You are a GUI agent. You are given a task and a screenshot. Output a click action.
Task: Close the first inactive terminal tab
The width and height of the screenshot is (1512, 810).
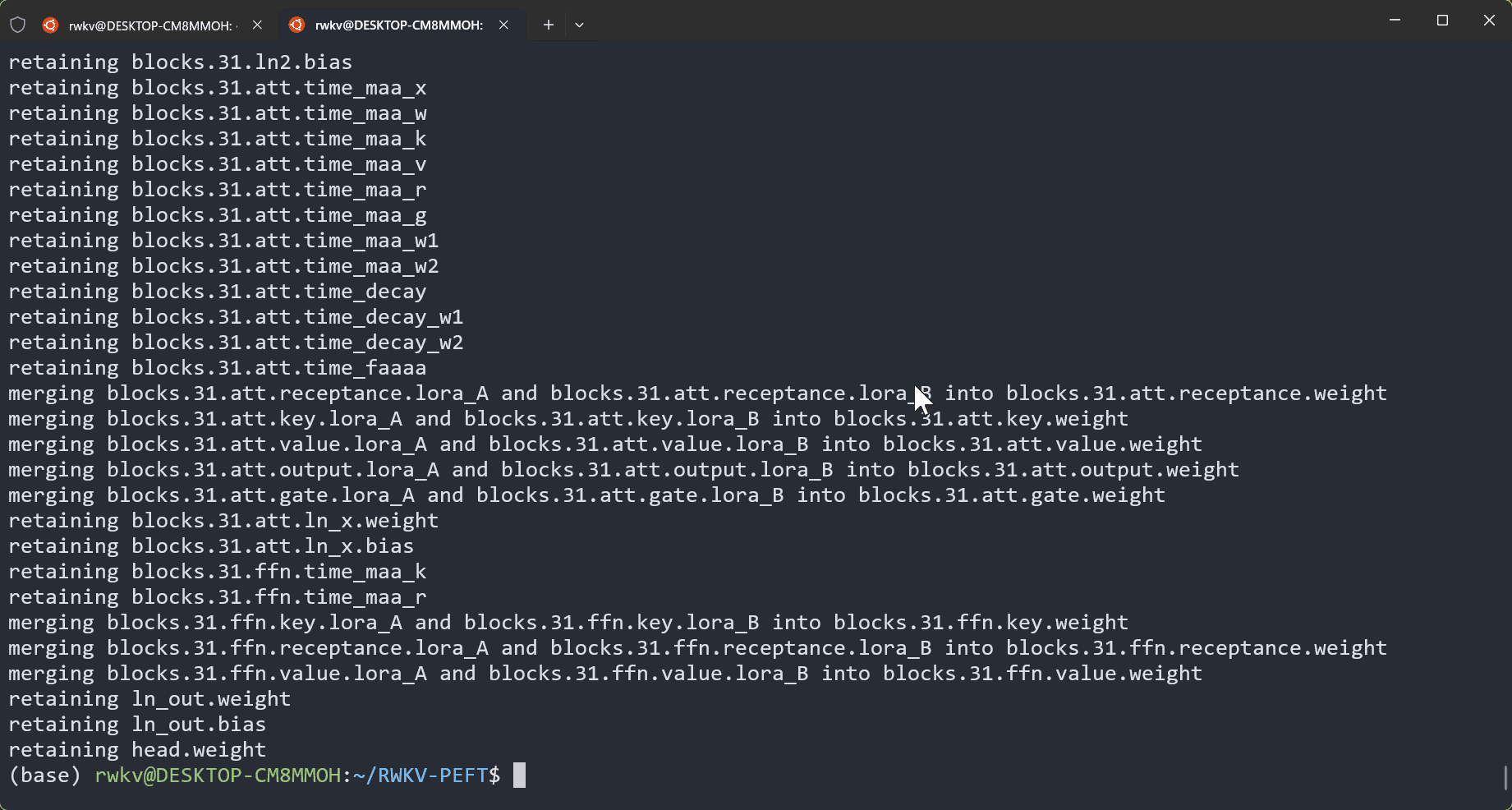pos(257,25)
